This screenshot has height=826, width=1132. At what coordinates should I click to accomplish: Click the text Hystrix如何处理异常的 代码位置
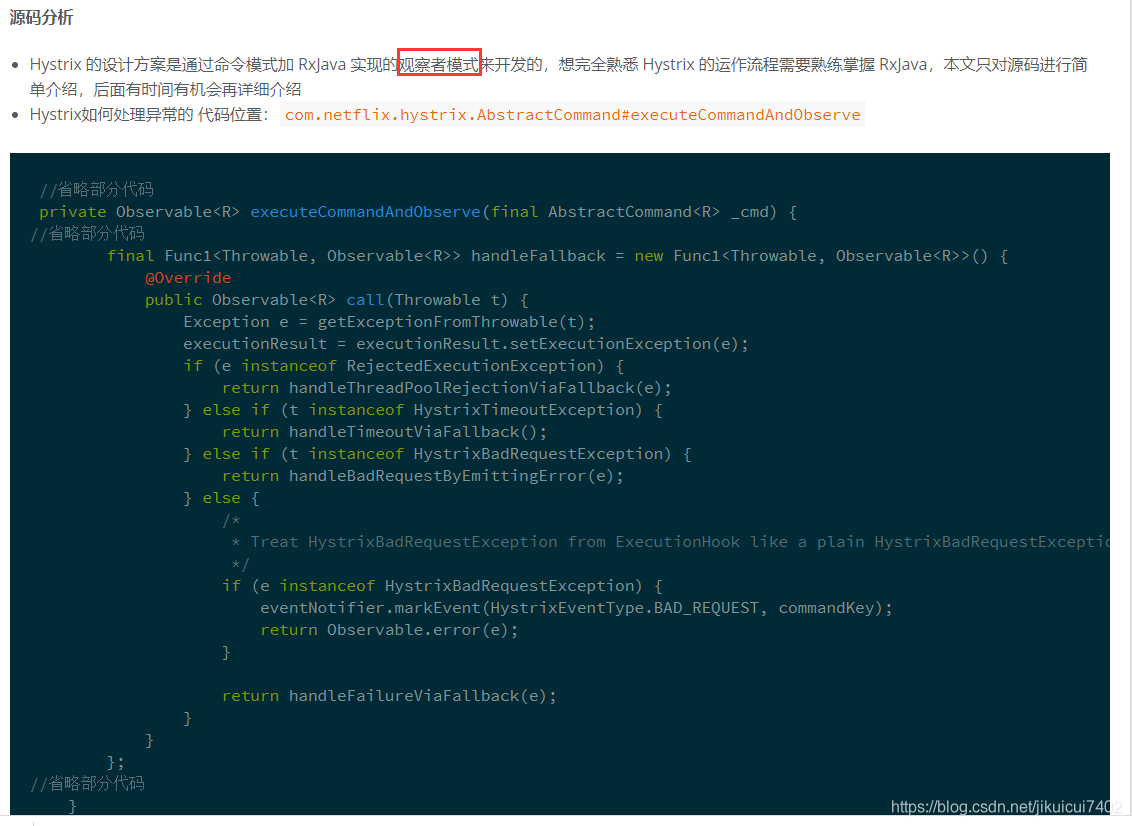coord(149,115)
